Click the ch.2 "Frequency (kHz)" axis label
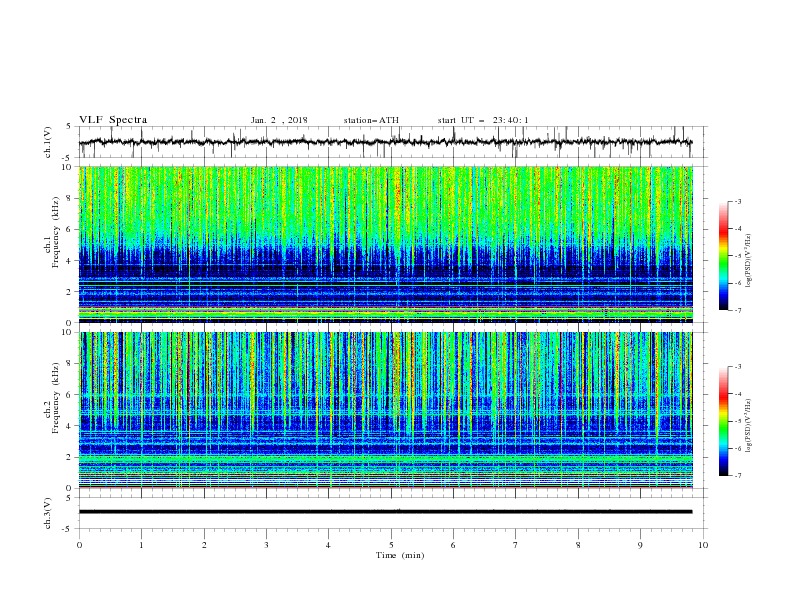 (x=56, y=398)
